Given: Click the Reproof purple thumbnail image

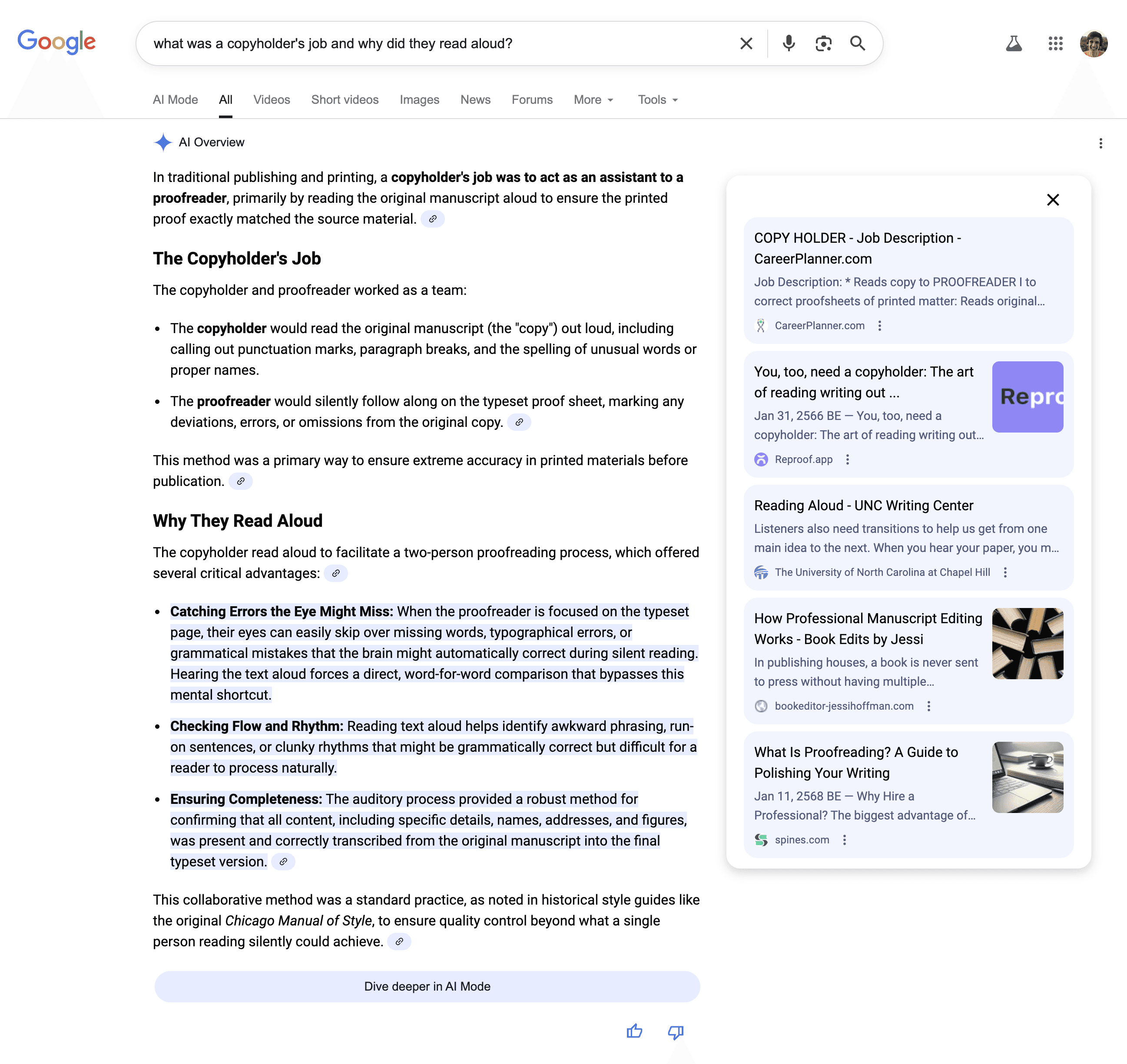Looking at the screenshot, I should (1027, 397).
